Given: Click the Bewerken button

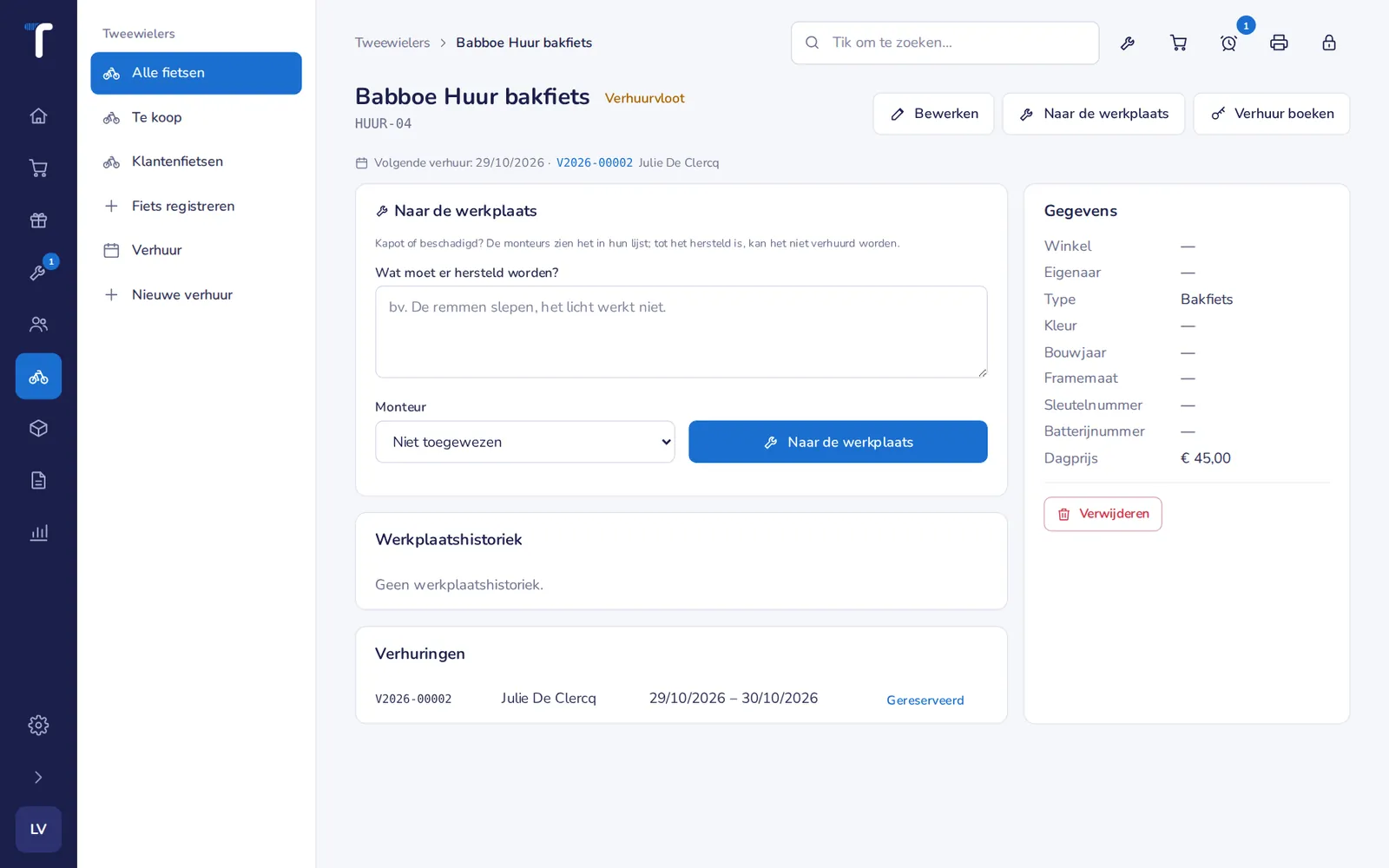Looking at the screenshot, I should [x=933, y=114].
